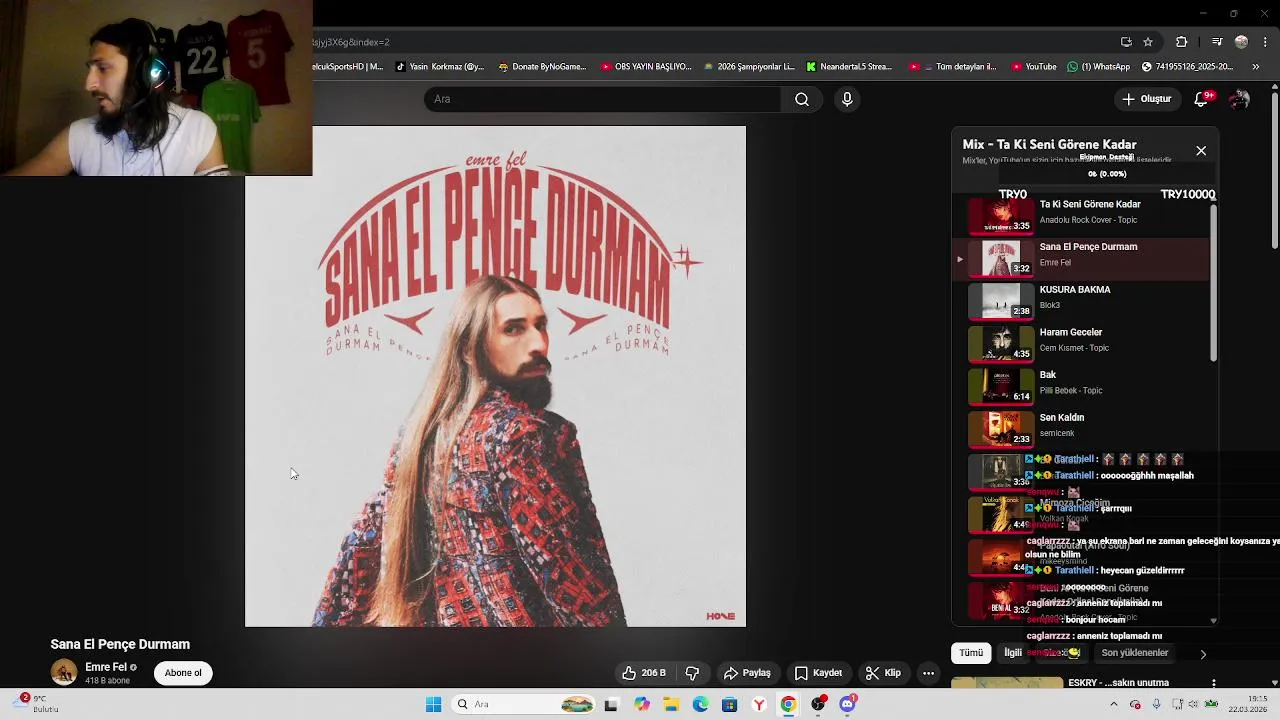Open options for ESKRY suggested video
Viewport: 1280px width, 720px height.
pyautogui.click(x=1213, y=684)
